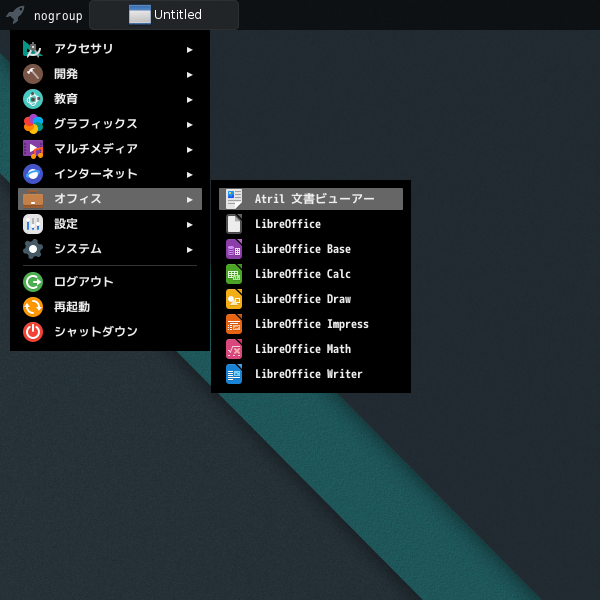Click the red シャットダウン power icon

(33, 332)
